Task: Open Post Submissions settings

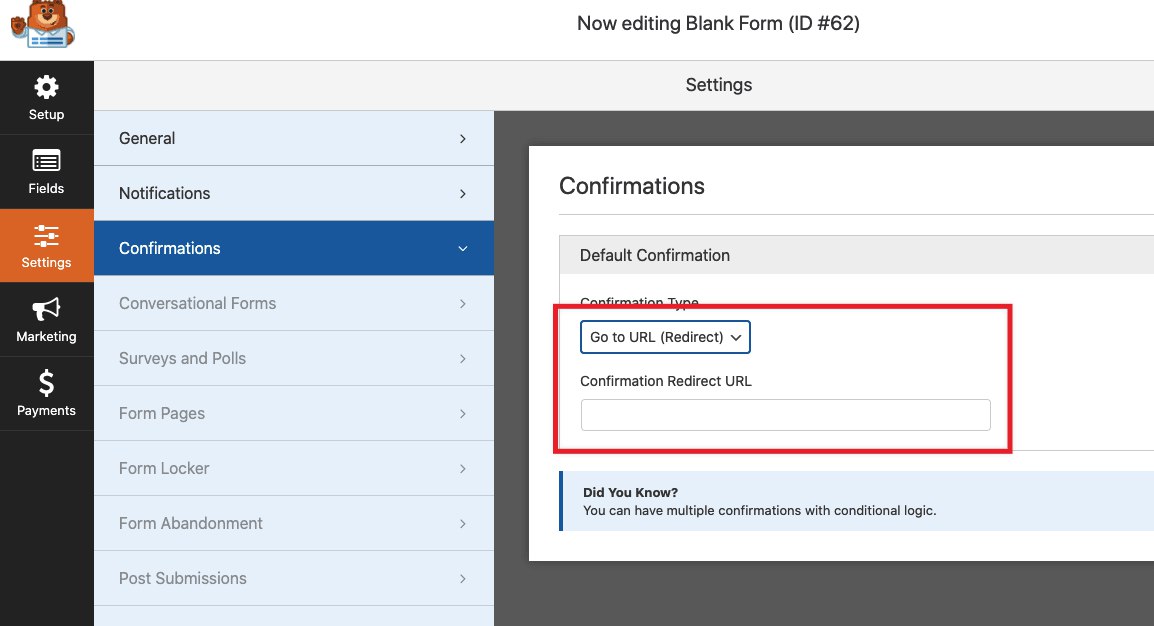Action: [x=183, y=578]
